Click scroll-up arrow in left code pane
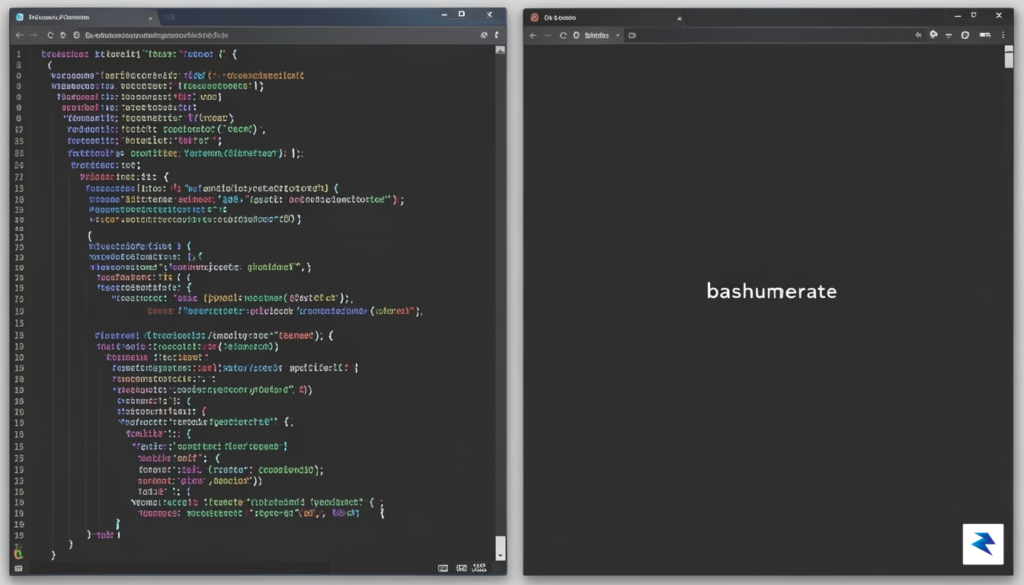Screen dimensions: 1024x585 pyautogui.click(x=500, y=50)
